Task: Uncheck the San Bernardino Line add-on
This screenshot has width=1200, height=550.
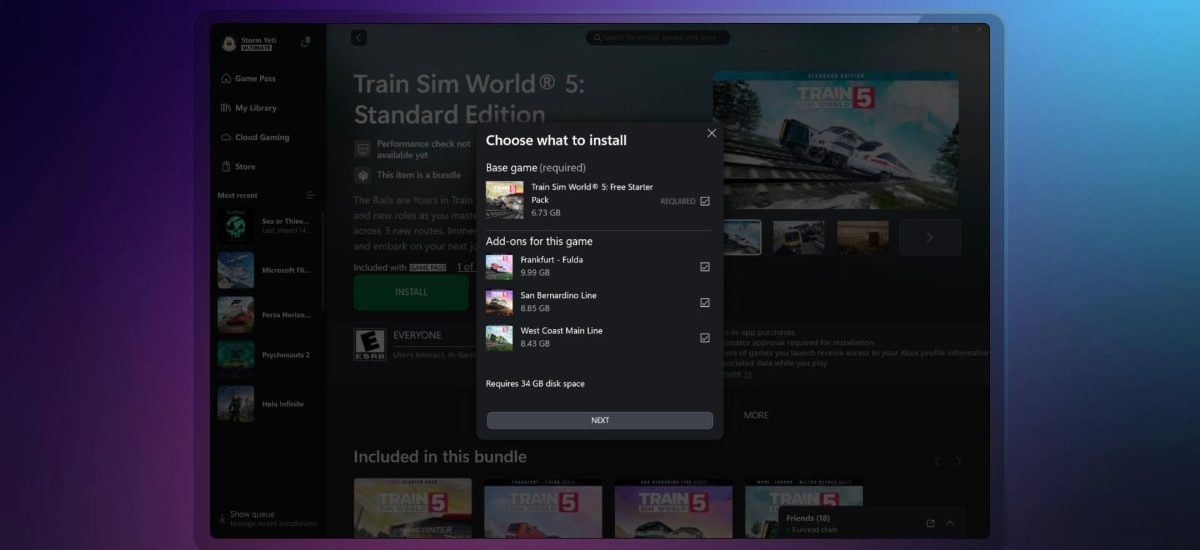Action: click(705, 302)
